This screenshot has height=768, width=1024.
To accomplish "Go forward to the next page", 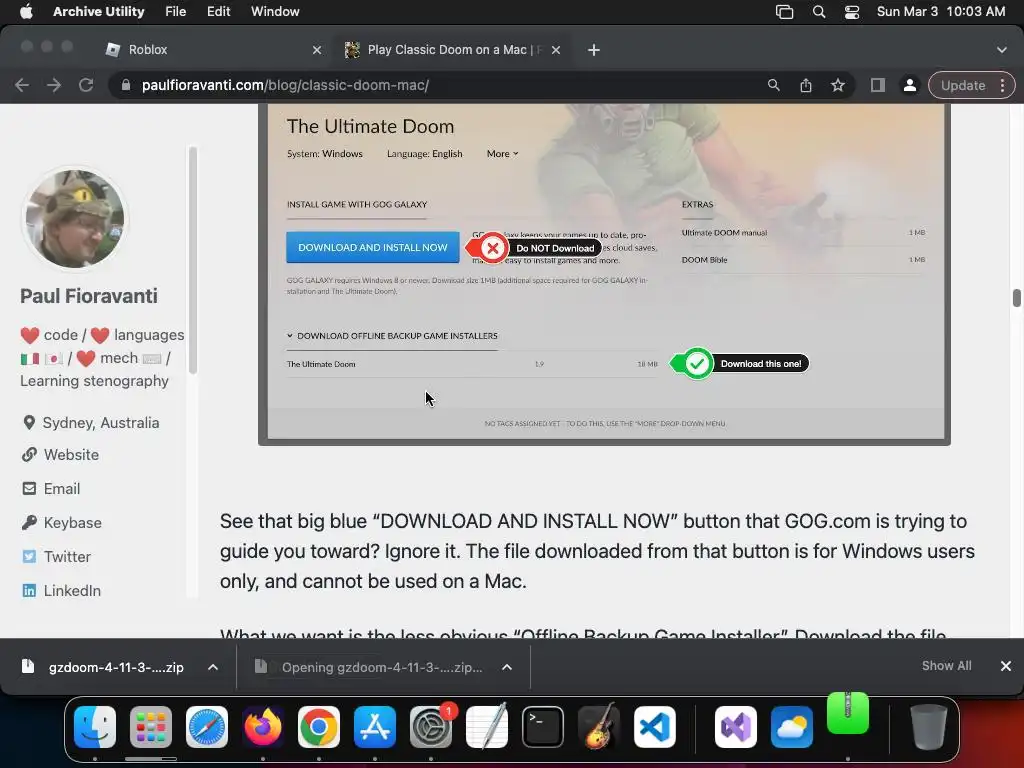I will (54, 85).
